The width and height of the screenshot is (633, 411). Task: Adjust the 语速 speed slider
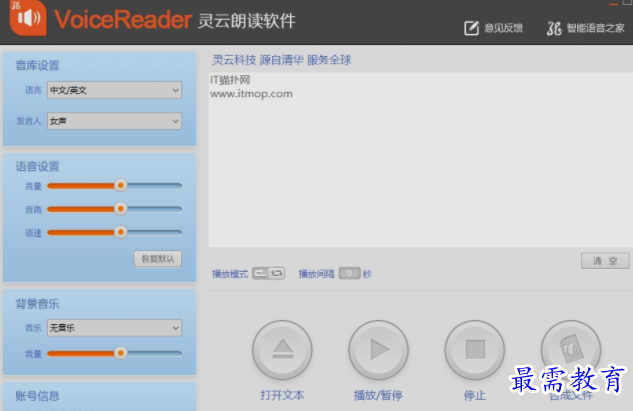pos(120,232)
